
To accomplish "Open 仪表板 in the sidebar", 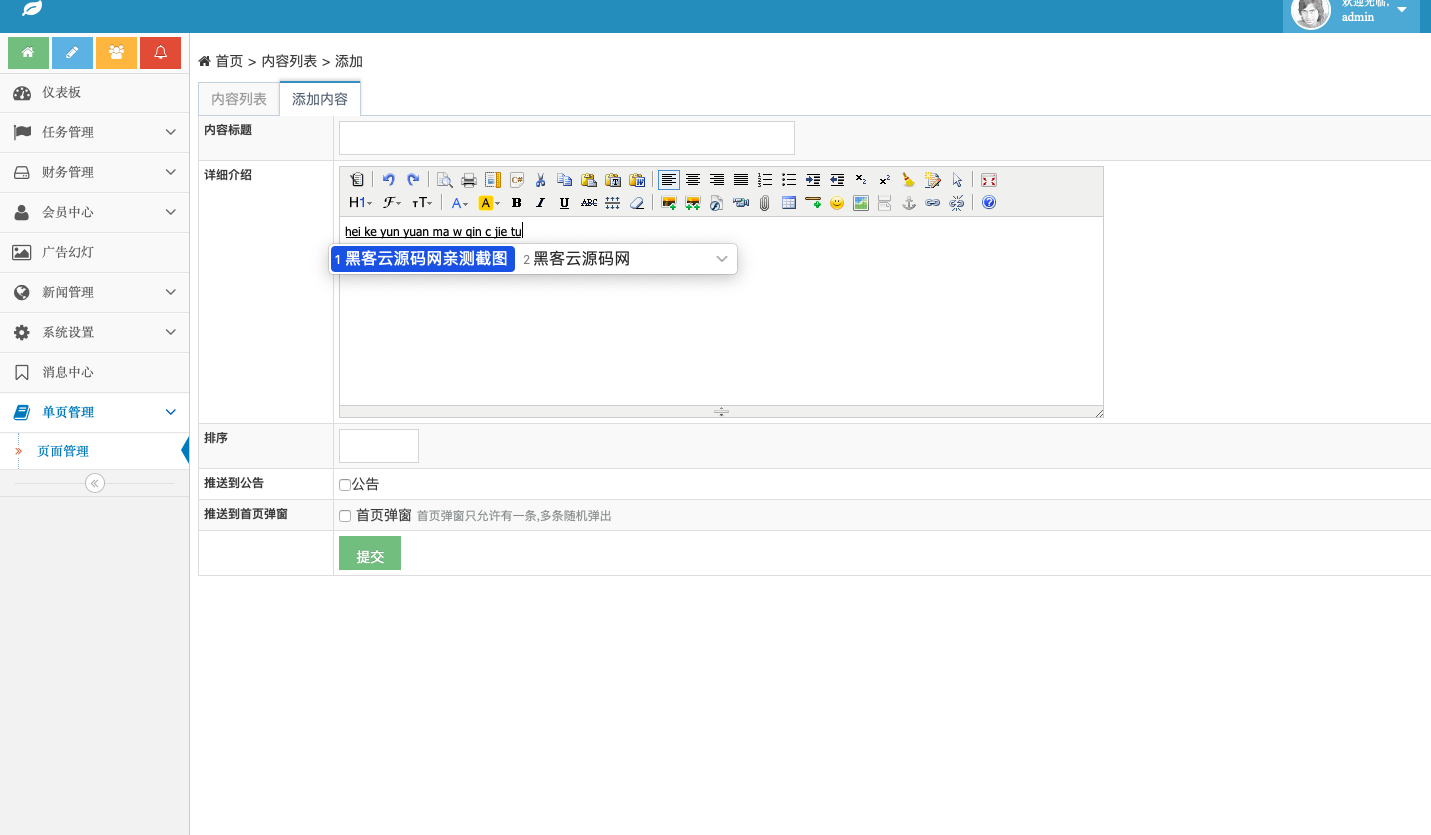I will [61, 92].
